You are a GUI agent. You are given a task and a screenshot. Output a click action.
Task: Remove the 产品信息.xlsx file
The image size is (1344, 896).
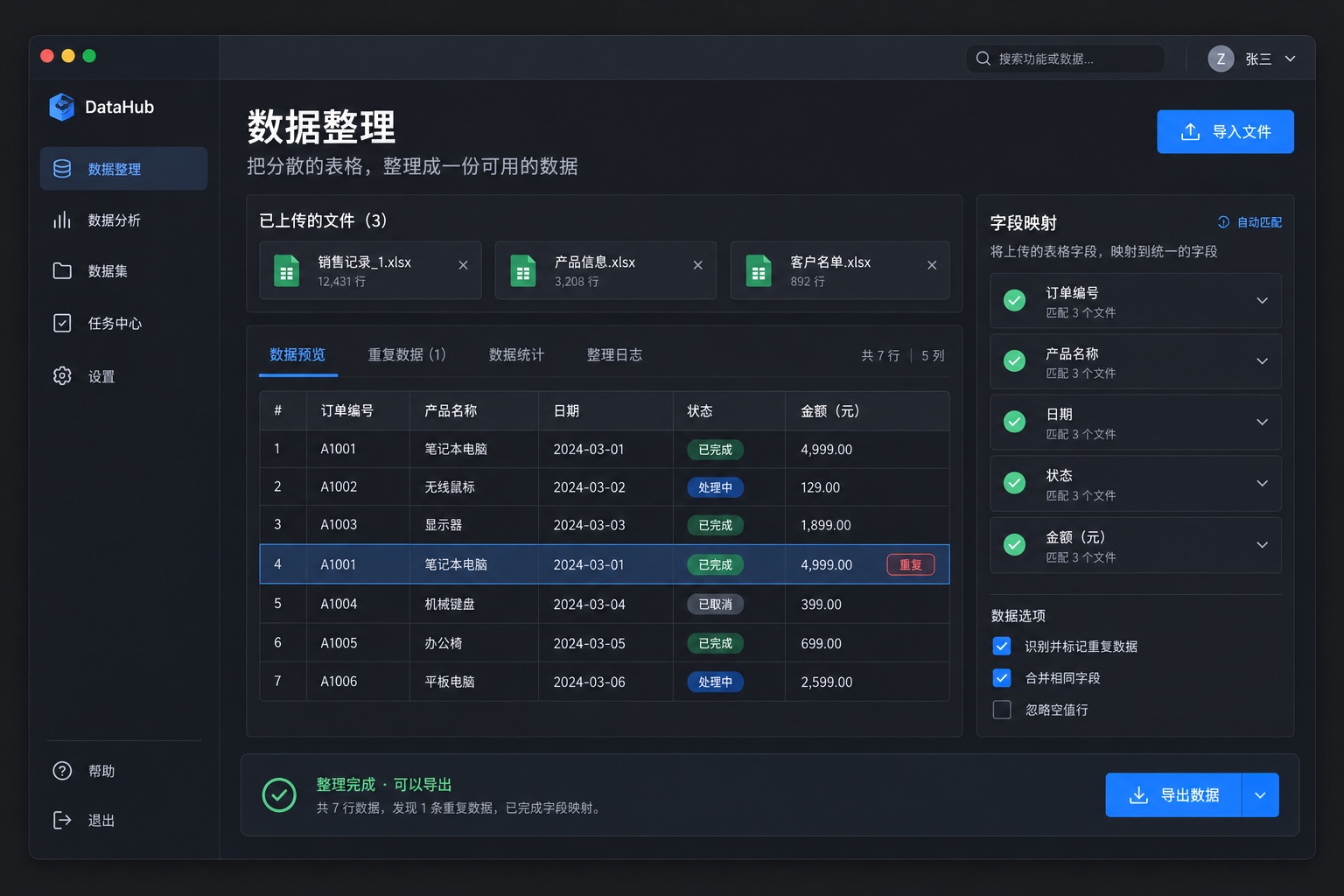click(x=697, y=265)
